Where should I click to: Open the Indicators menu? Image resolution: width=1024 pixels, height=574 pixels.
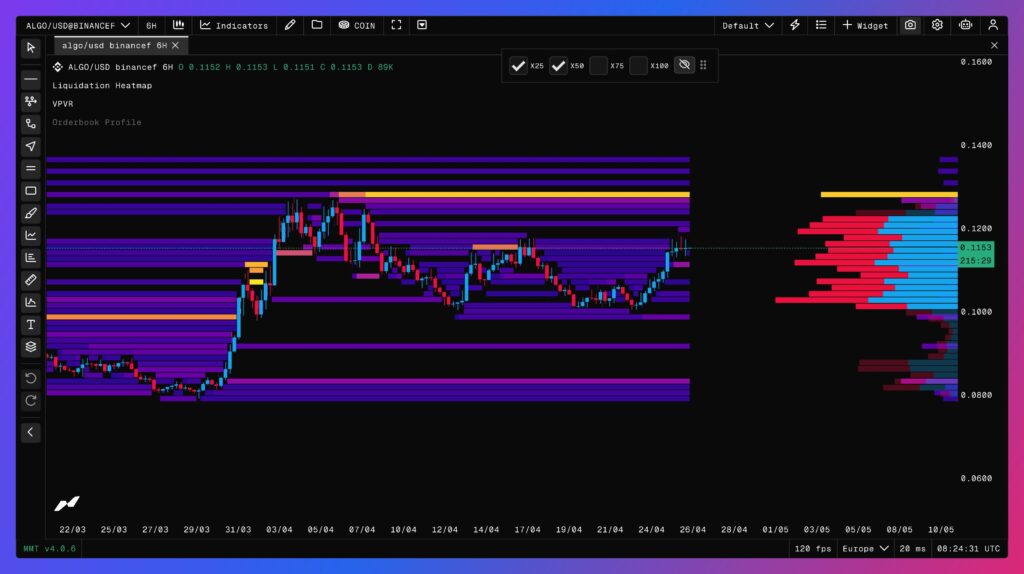pyautogui.click(x=234, y=25)
